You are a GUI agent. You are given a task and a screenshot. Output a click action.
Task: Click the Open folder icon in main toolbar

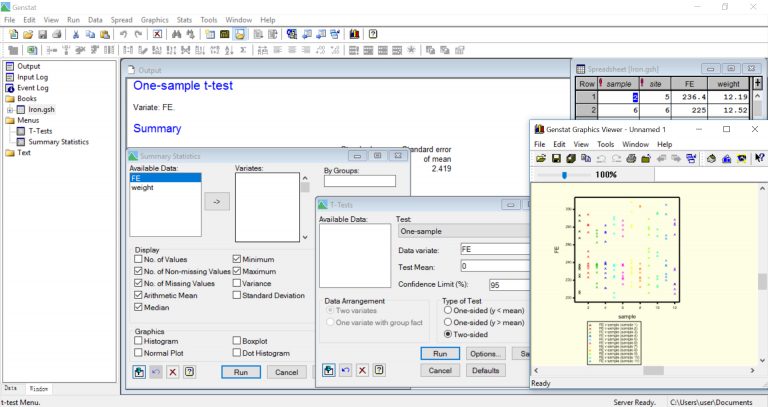(28, 34)
